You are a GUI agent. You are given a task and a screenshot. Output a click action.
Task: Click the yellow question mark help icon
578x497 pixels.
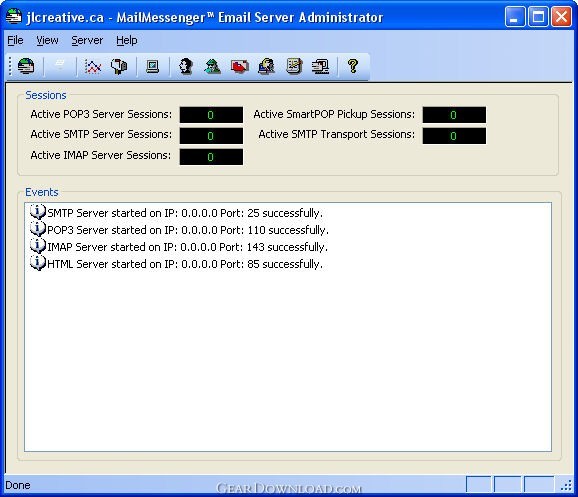coord(353,66)
